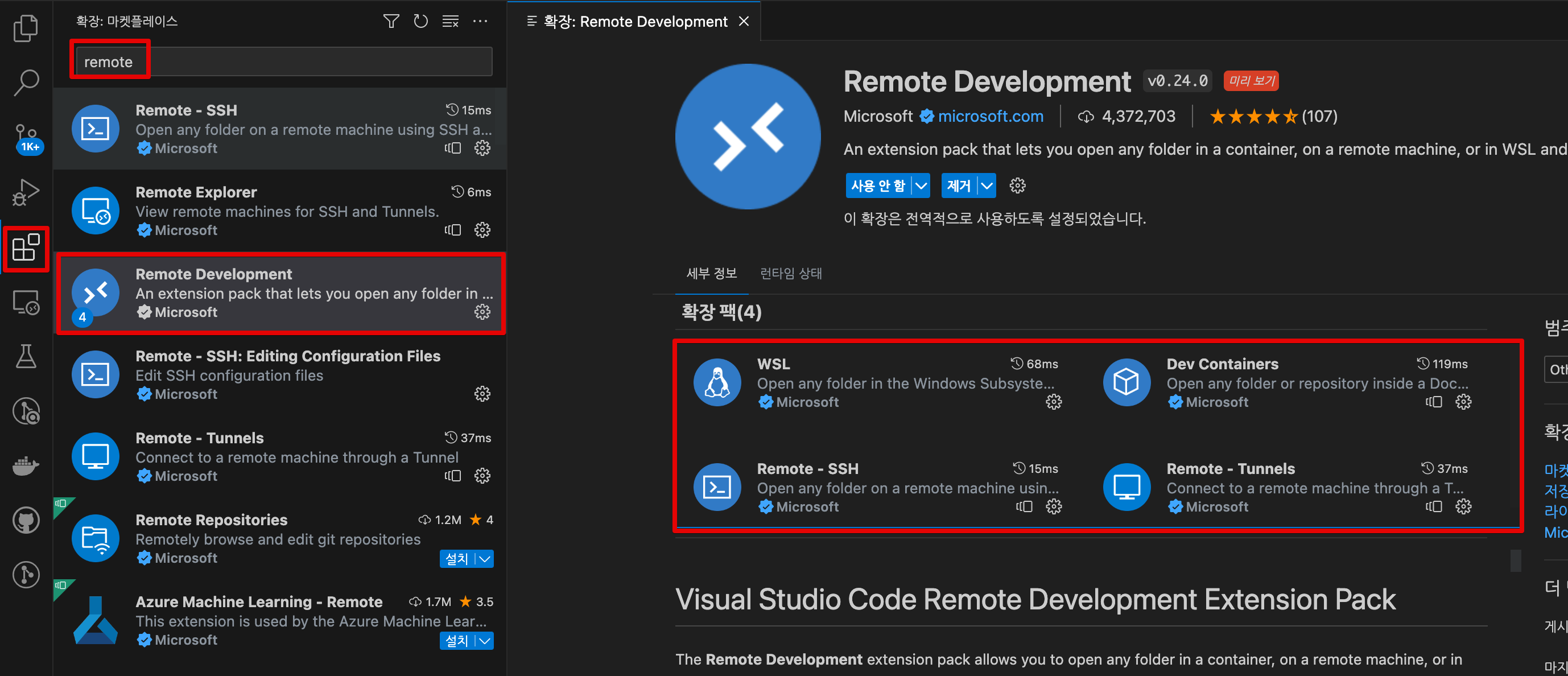Clear extensions search results icon
This screenshot has height=676, width=1568.
(x=451, y=21)
